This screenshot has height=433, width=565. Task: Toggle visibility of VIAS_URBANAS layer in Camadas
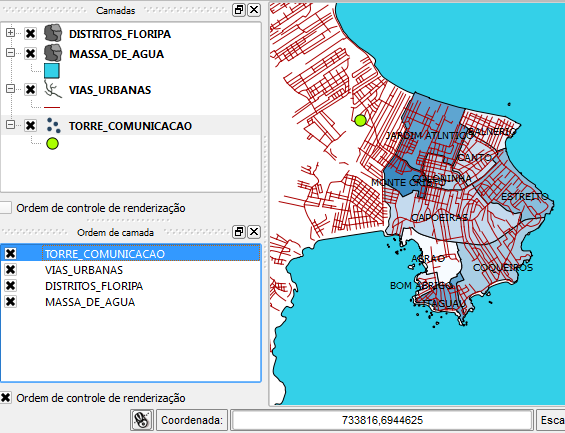(x=31, y=89)
